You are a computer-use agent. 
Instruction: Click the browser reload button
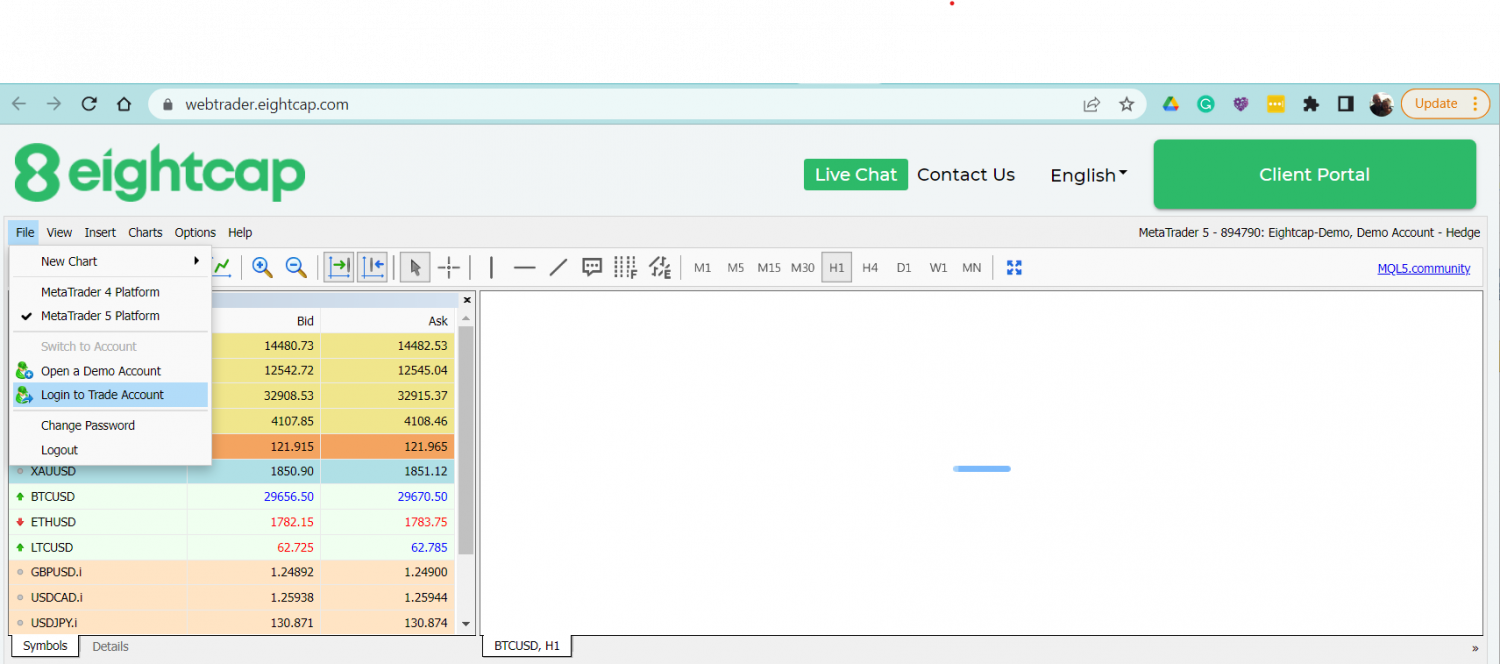pyautogui.click(x=89, y=104)
